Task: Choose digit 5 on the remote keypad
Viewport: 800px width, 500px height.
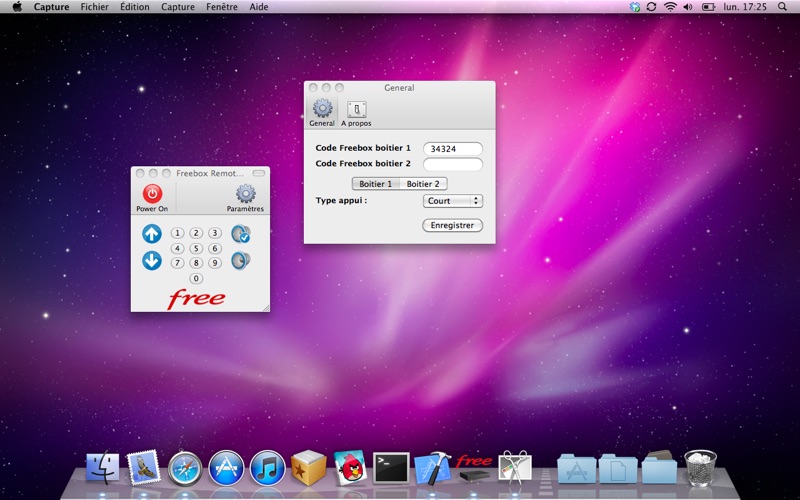Action: coord(196,248)
